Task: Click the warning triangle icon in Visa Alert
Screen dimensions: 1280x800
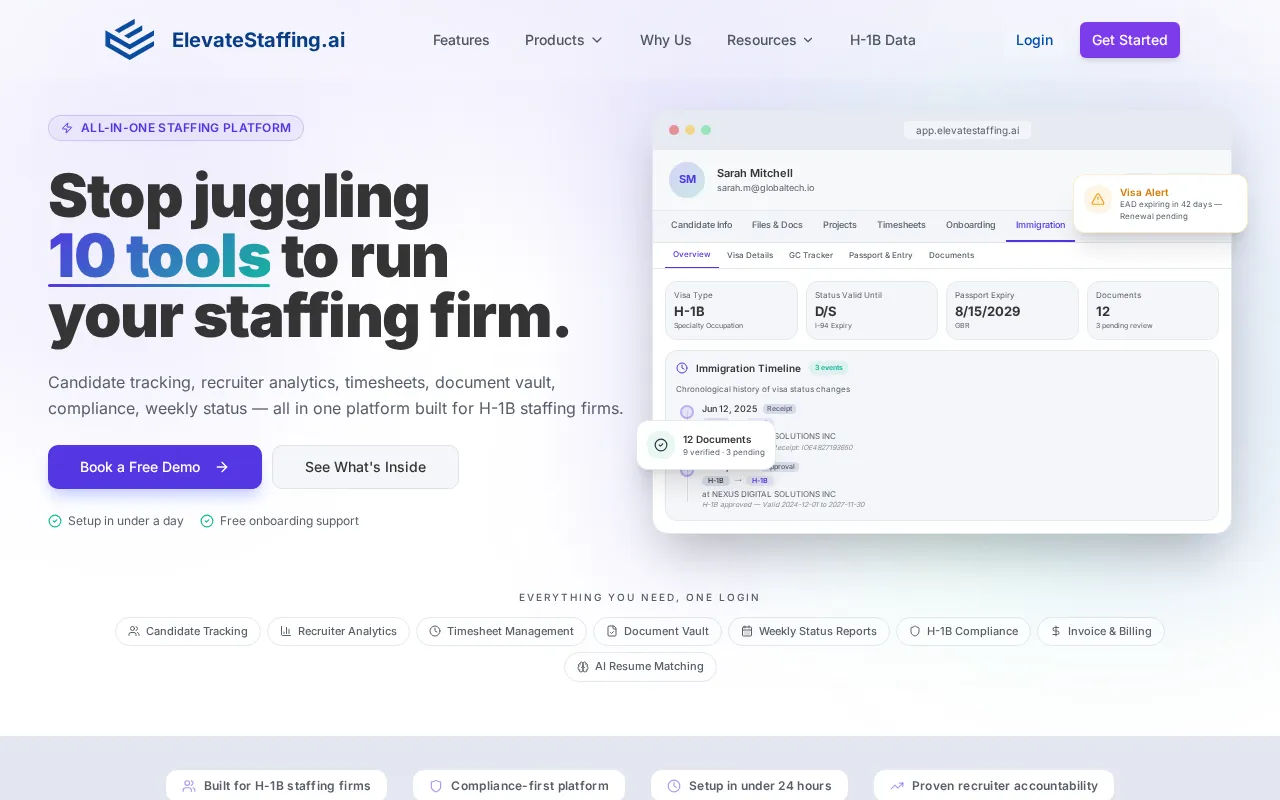Action: pos(1098,199)
